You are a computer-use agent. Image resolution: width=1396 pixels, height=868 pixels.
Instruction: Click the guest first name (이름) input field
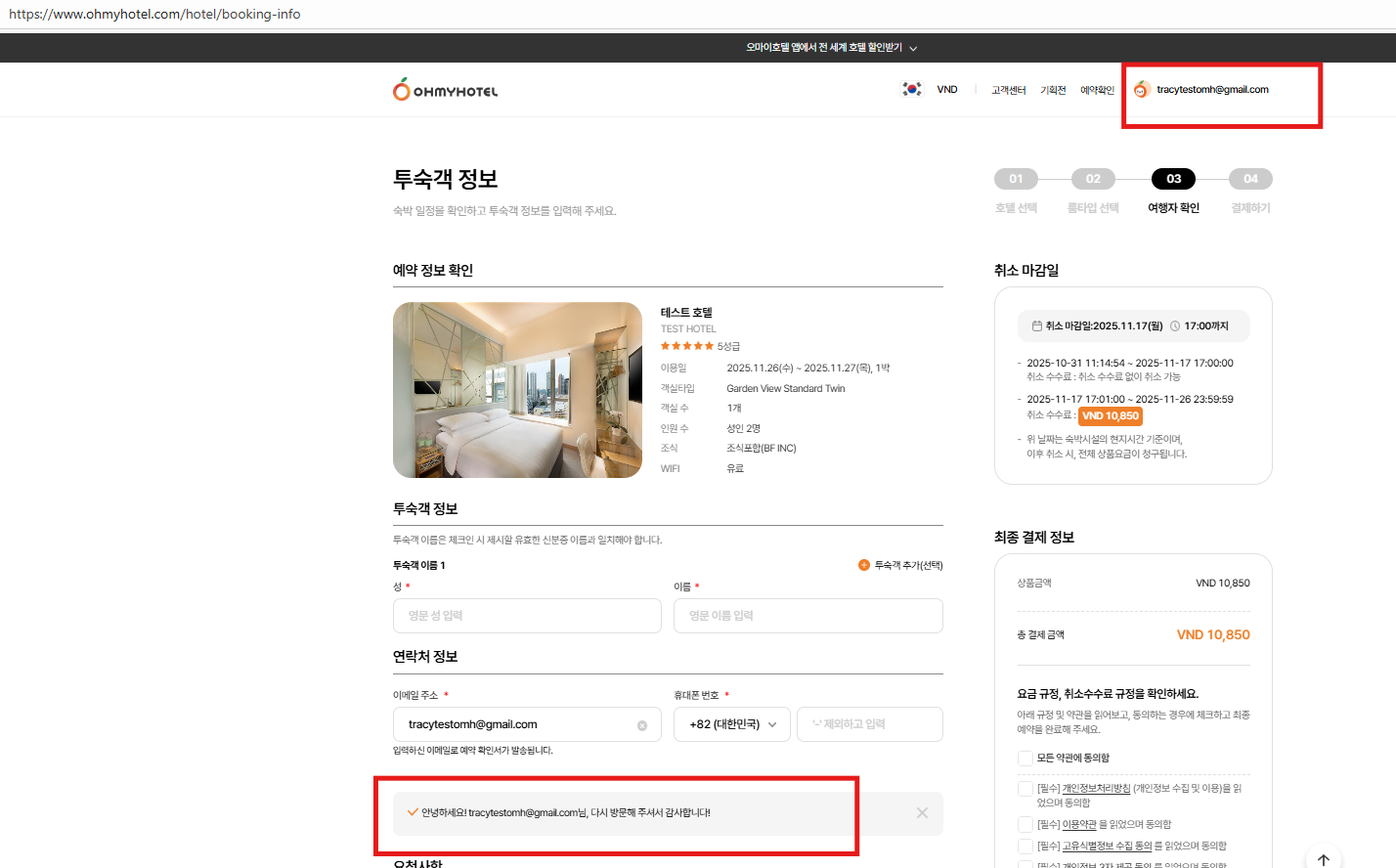click(x=808, y=616)
